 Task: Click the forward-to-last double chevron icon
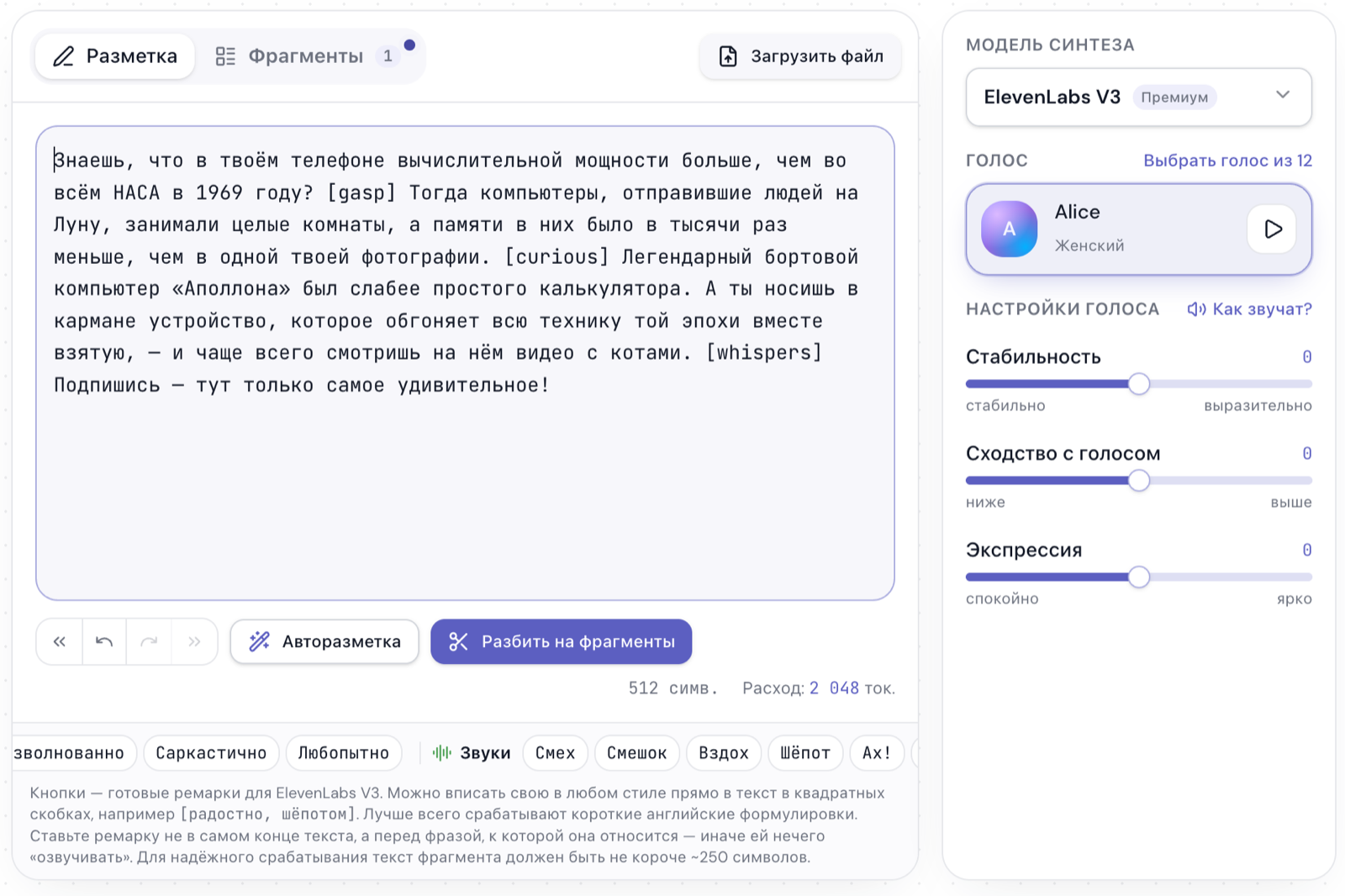194,642
